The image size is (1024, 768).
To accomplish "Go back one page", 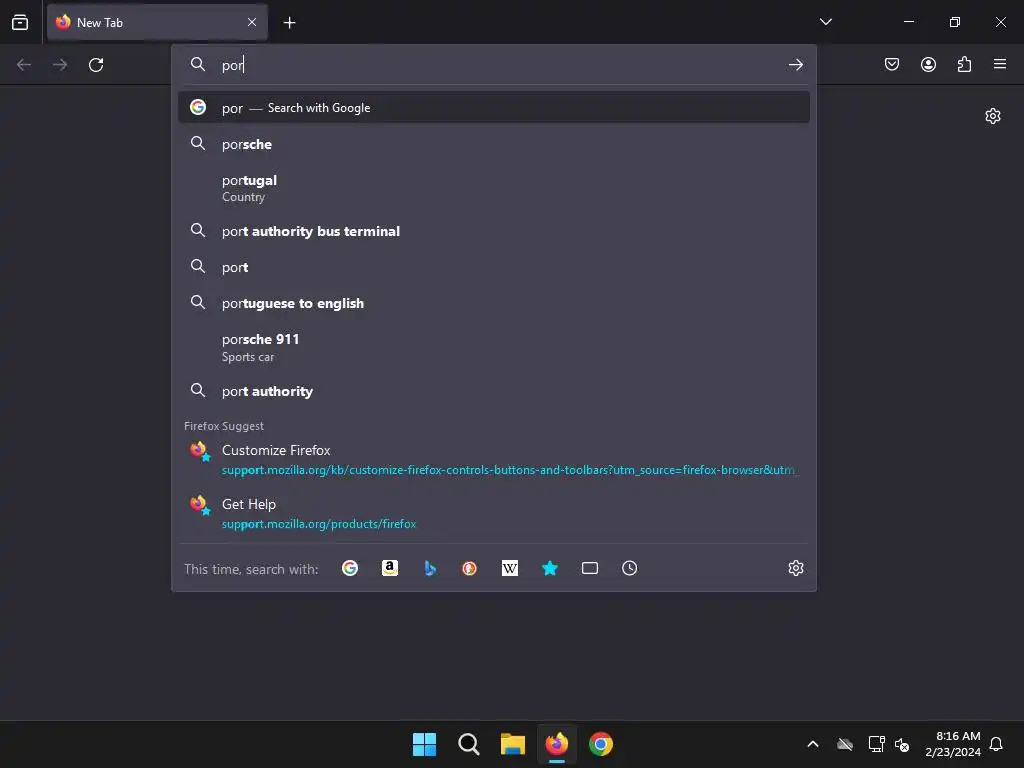I will (x=24, y=65).
